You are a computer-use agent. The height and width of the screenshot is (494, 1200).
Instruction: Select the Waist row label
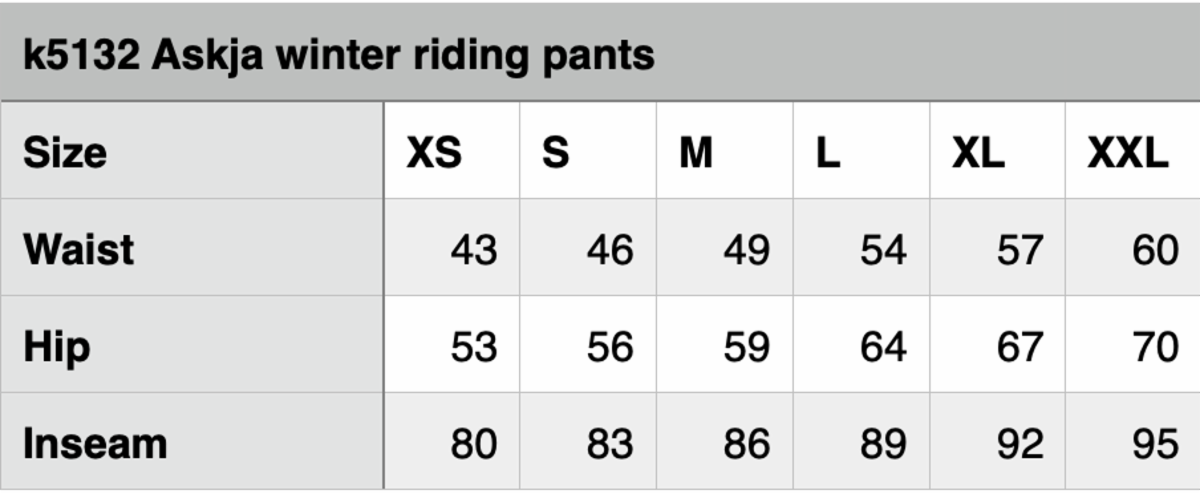(79, 249)
